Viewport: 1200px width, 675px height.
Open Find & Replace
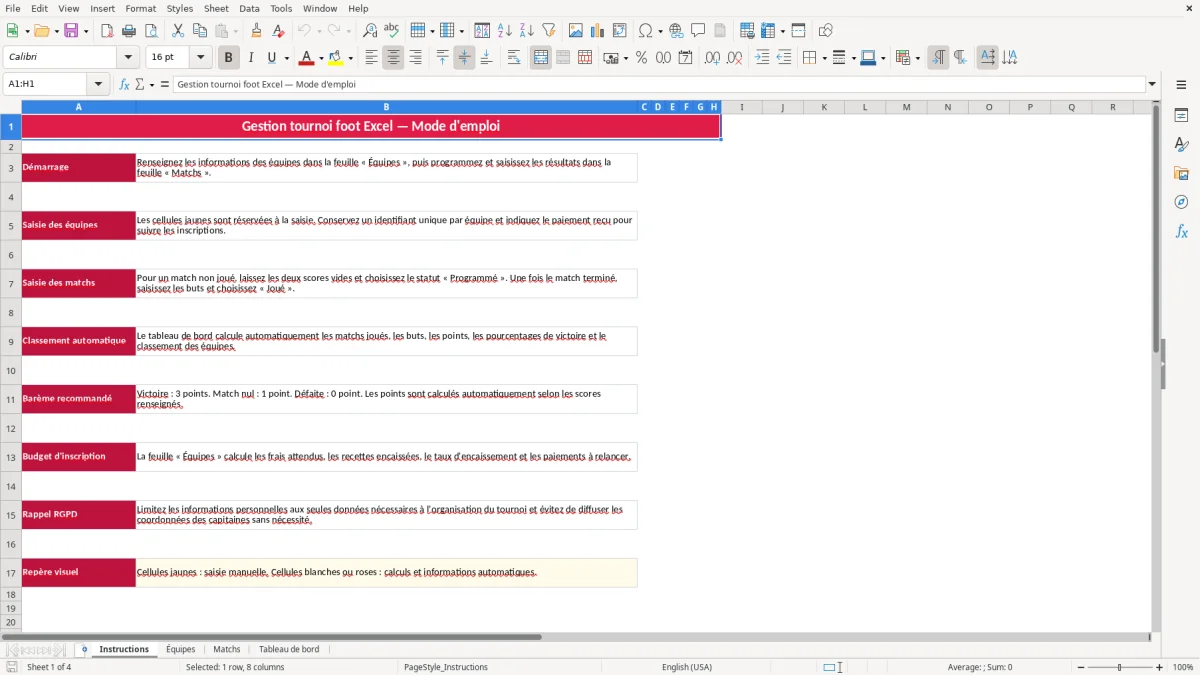(x=370, y=31)
